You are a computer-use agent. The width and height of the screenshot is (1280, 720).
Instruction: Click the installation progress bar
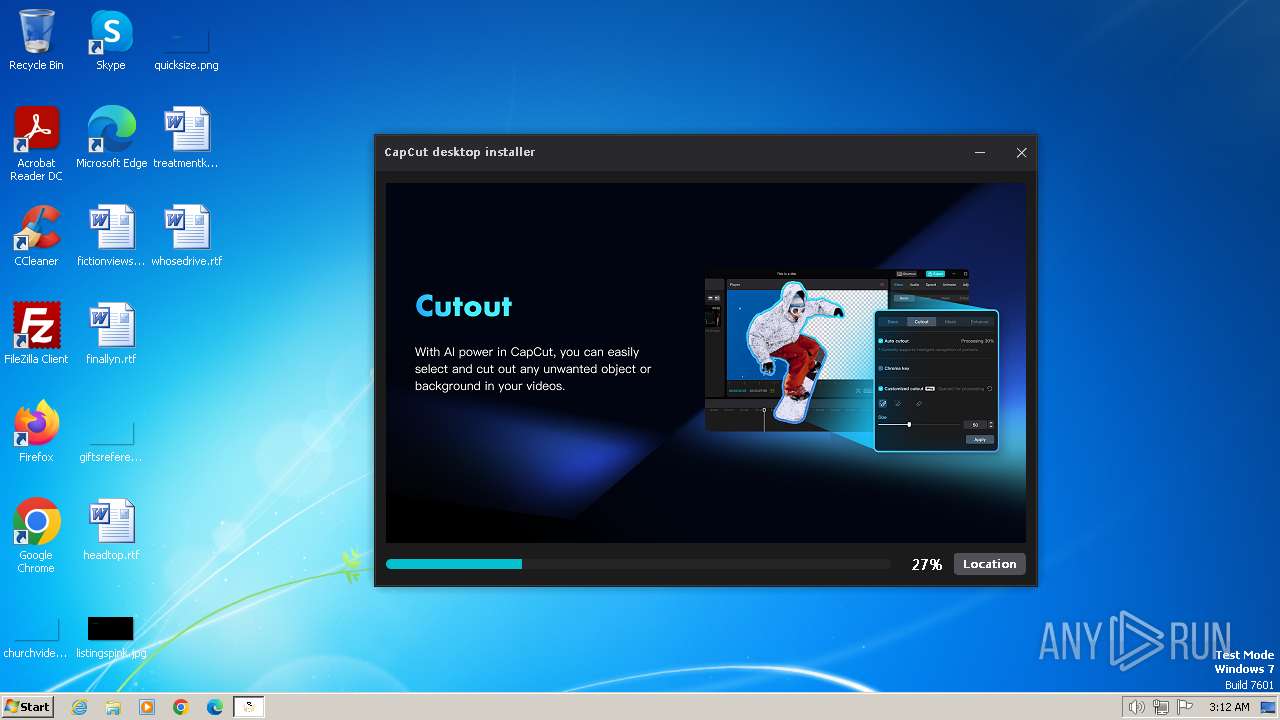(x=638, y=564)
